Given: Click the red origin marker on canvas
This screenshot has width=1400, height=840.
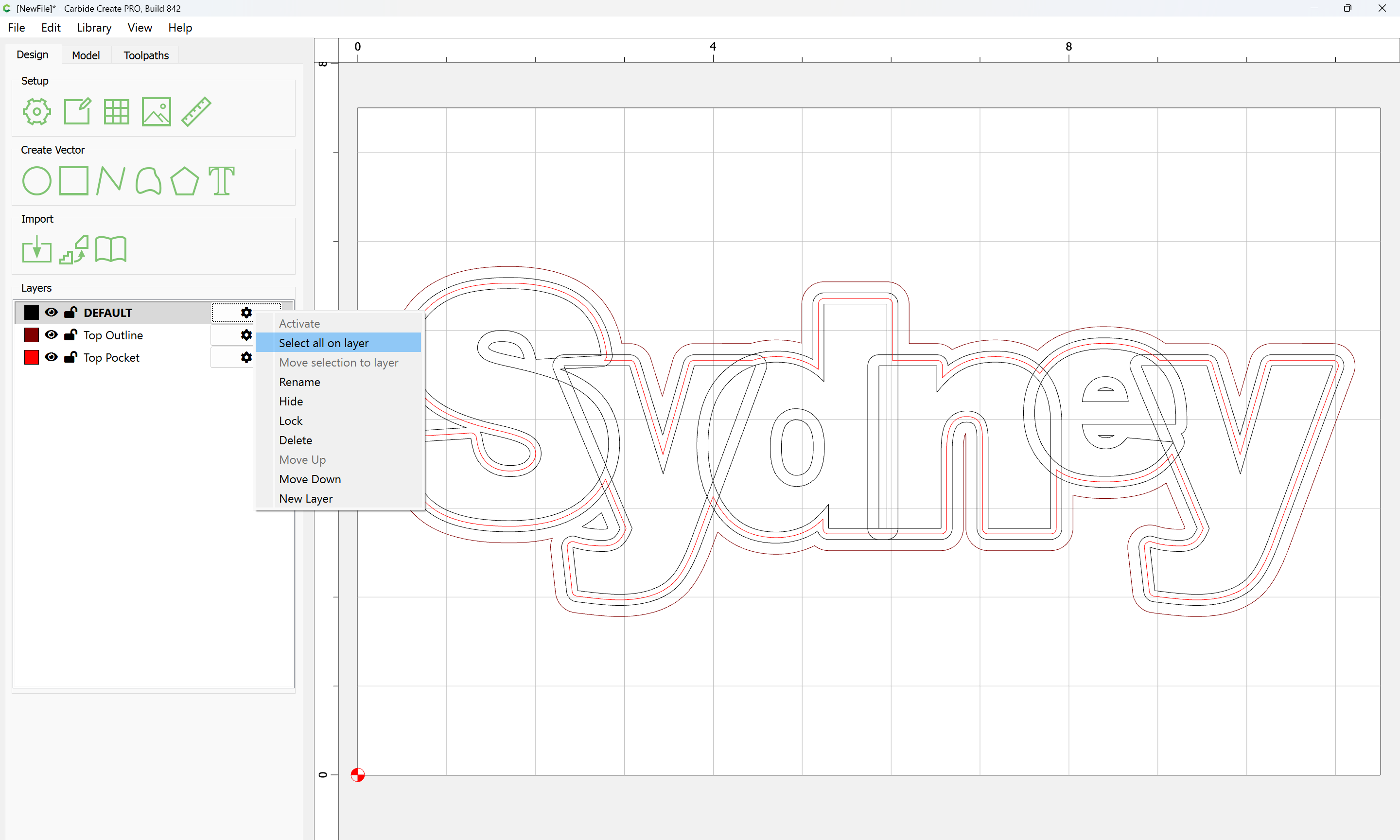Looking at the screenshot, I should click(358, 775).
